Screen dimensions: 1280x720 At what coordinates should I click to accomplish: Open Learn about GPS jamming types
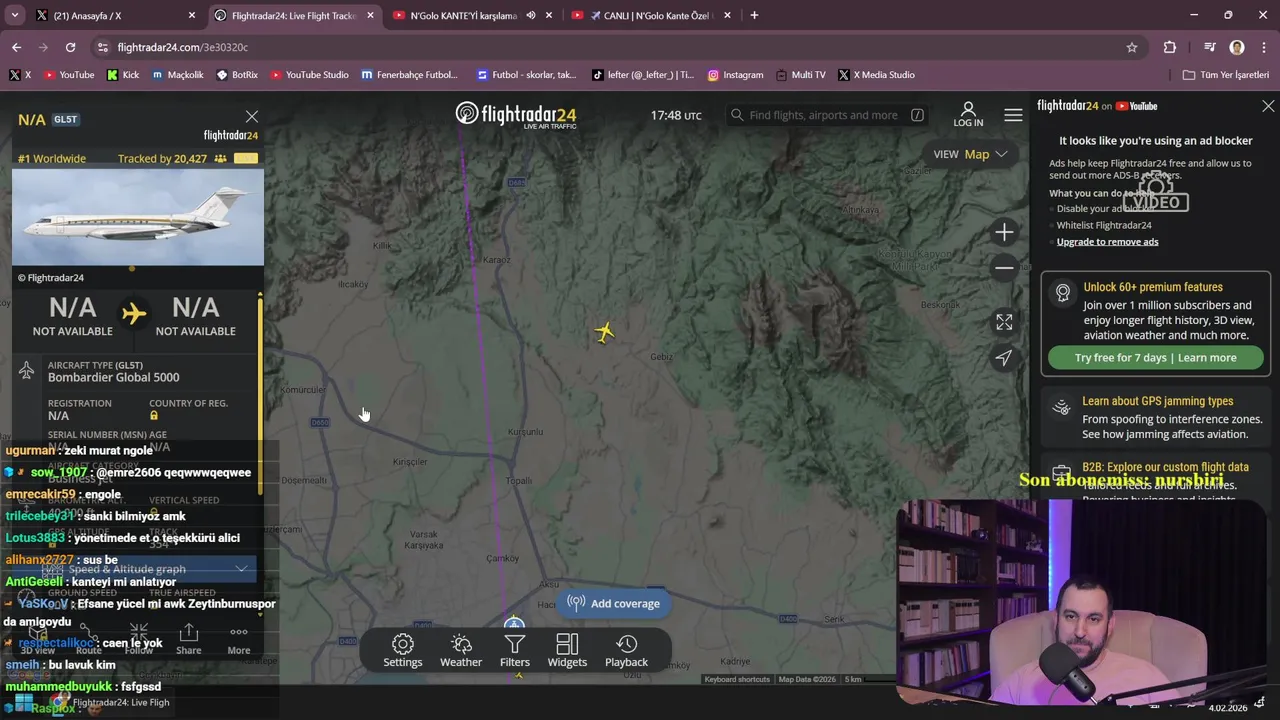tap(1157, 401)
